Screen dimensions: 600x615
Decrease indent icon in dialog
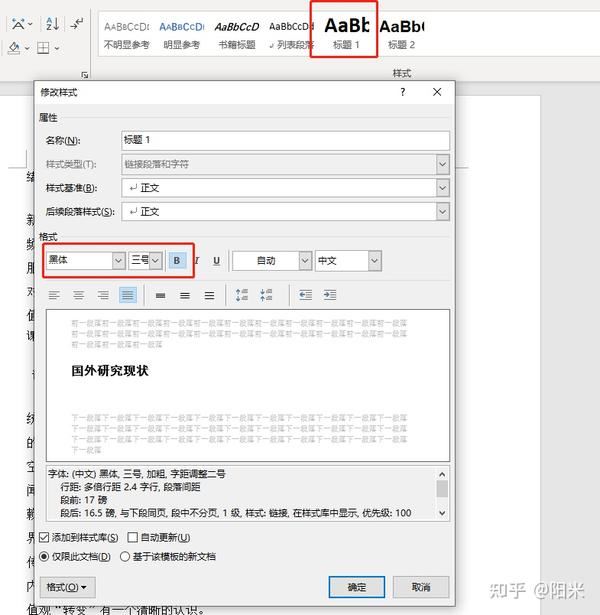click(305, 295)
